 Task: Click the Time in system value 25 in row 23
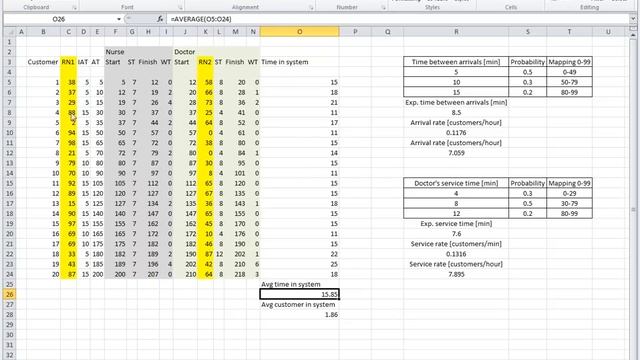click(300, 264)
